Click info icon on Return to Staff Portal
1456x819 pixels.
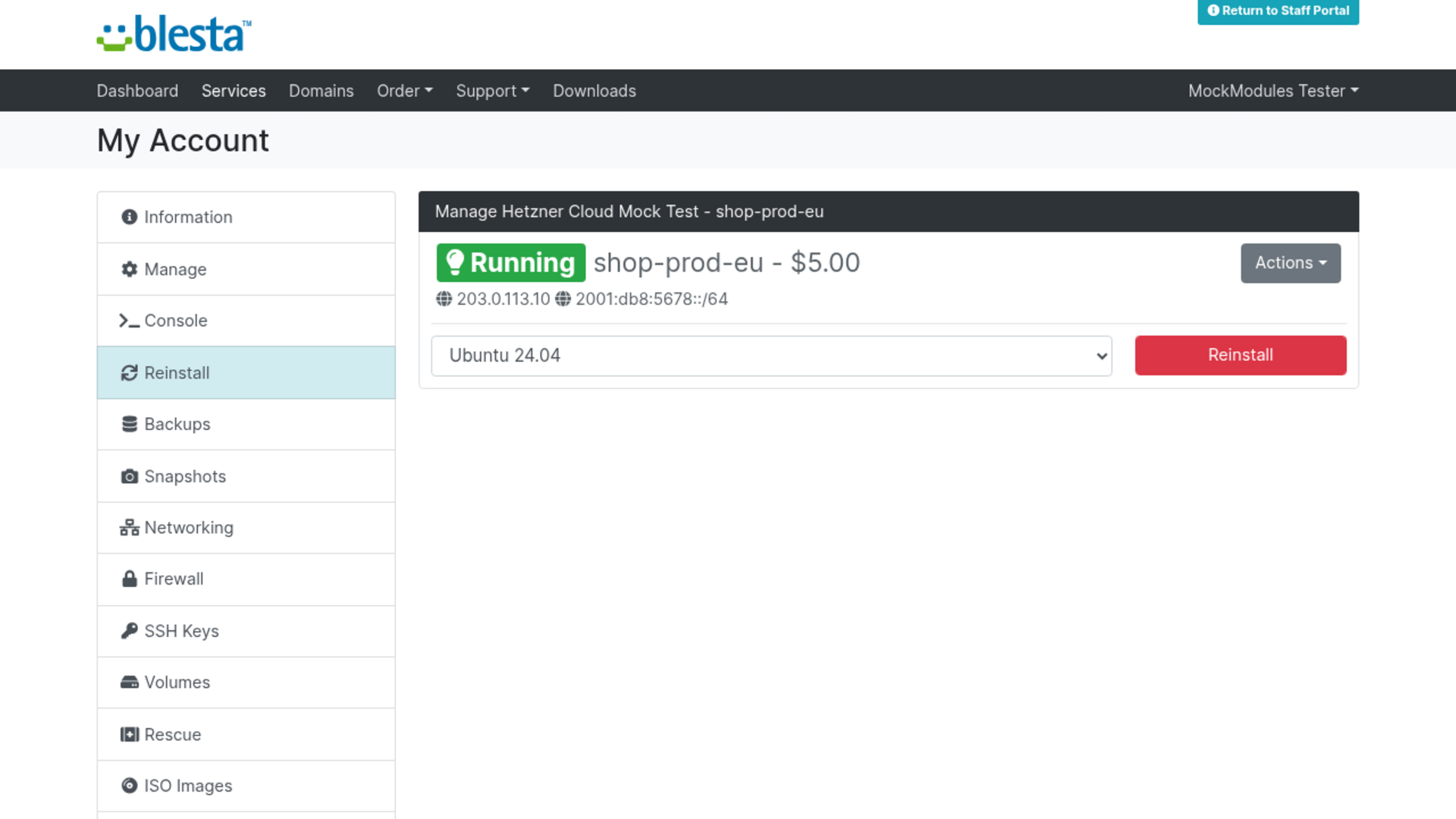(x=1213, y=11)
